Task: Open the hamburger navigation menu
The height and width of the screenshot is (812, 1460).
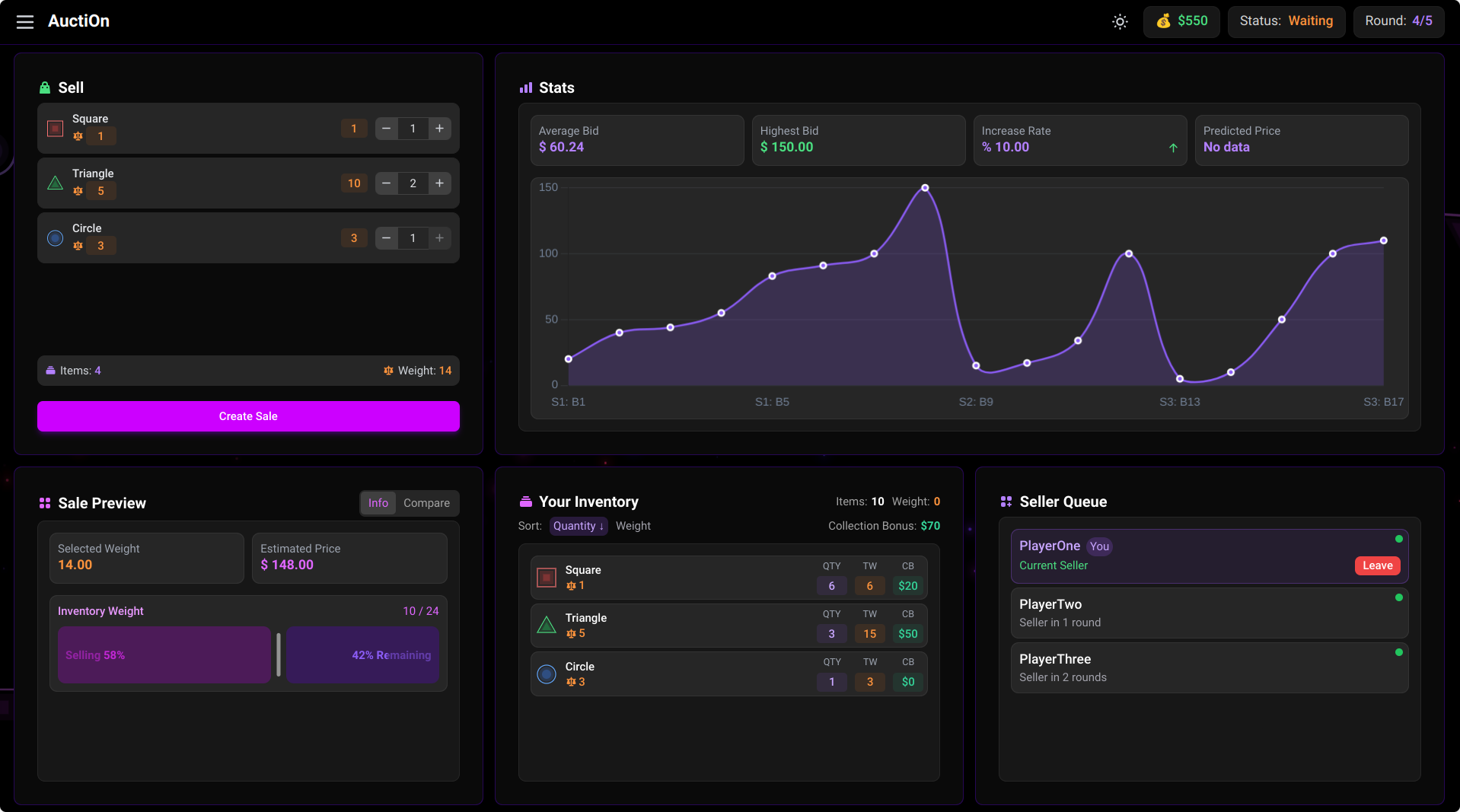Action: [25, 21]
